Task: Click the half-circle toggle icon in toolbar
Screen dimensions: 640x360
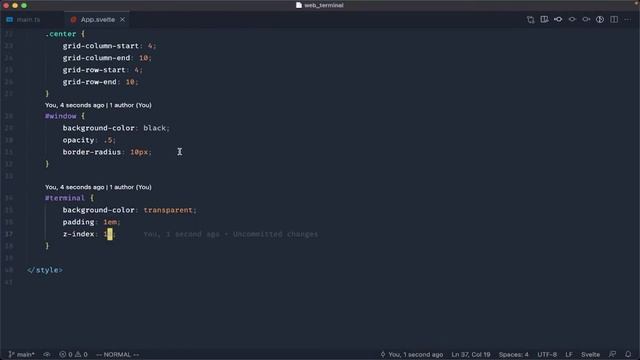Action: [600, 20]
